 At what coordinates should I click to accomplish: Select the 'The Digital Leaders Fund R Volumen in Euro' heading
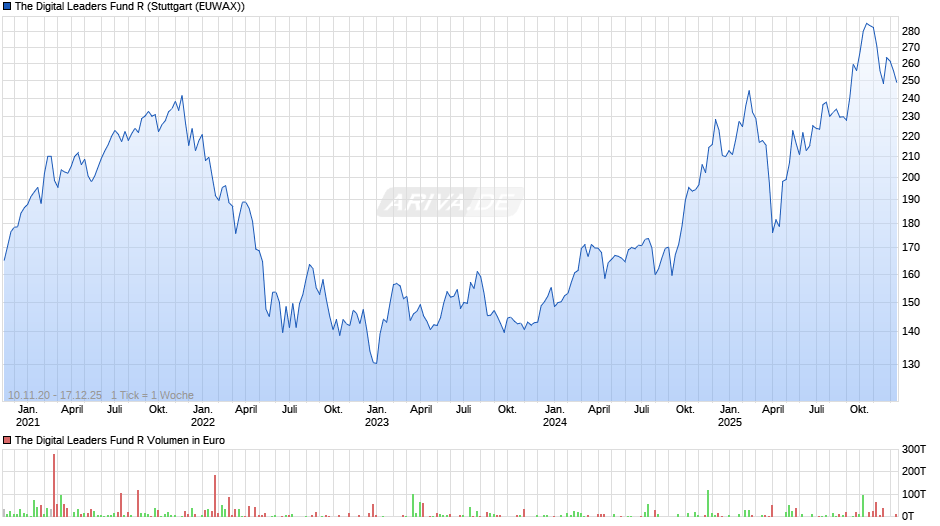(x=120, y=440)
